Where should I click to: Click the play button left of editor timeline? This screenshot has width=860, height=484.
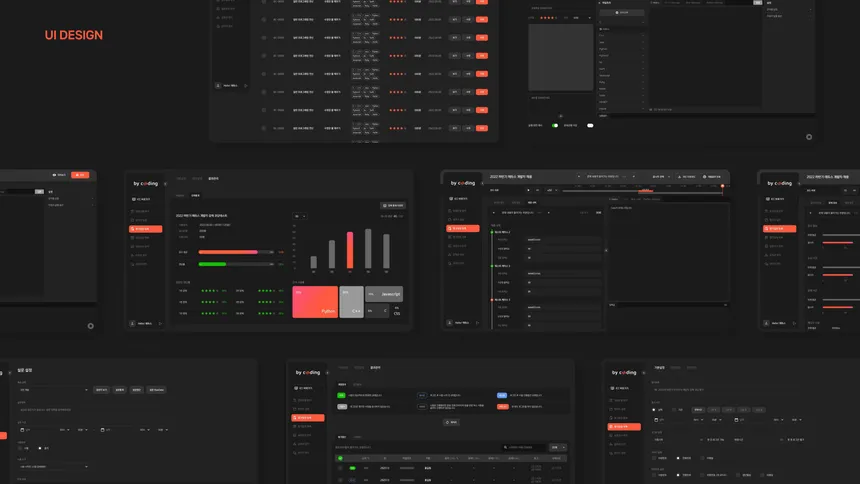[x=528, y=190]
